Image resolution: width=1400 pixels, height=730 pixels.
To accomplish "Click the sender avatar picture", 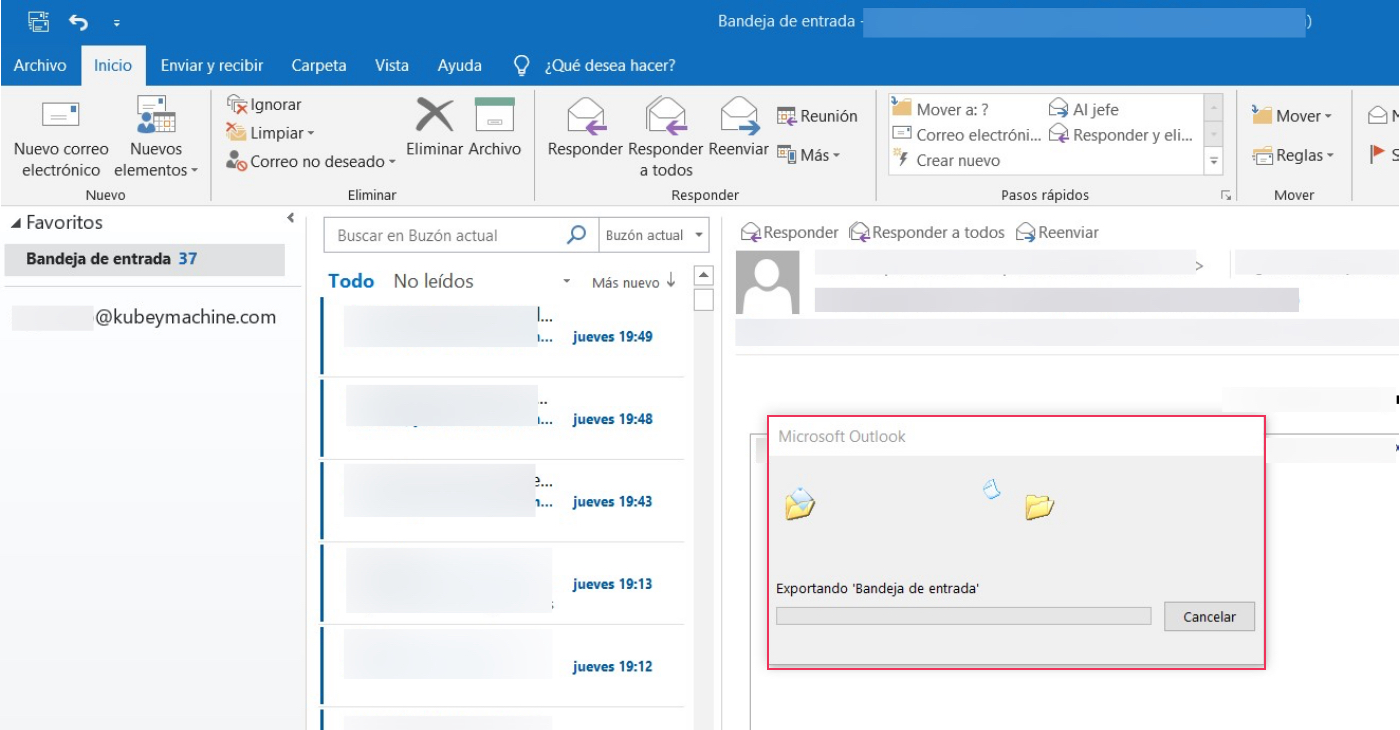I will point(768,282).
